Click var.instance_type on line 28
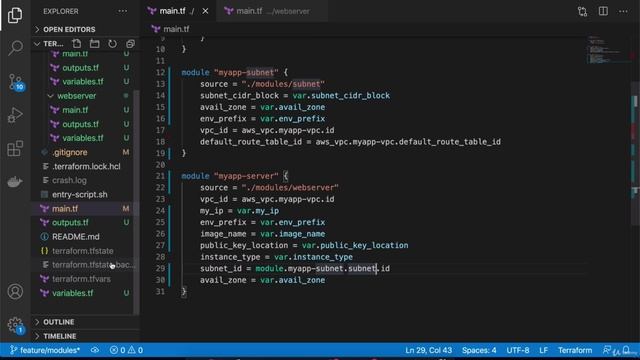640x360 pixels. click(313, 257)
